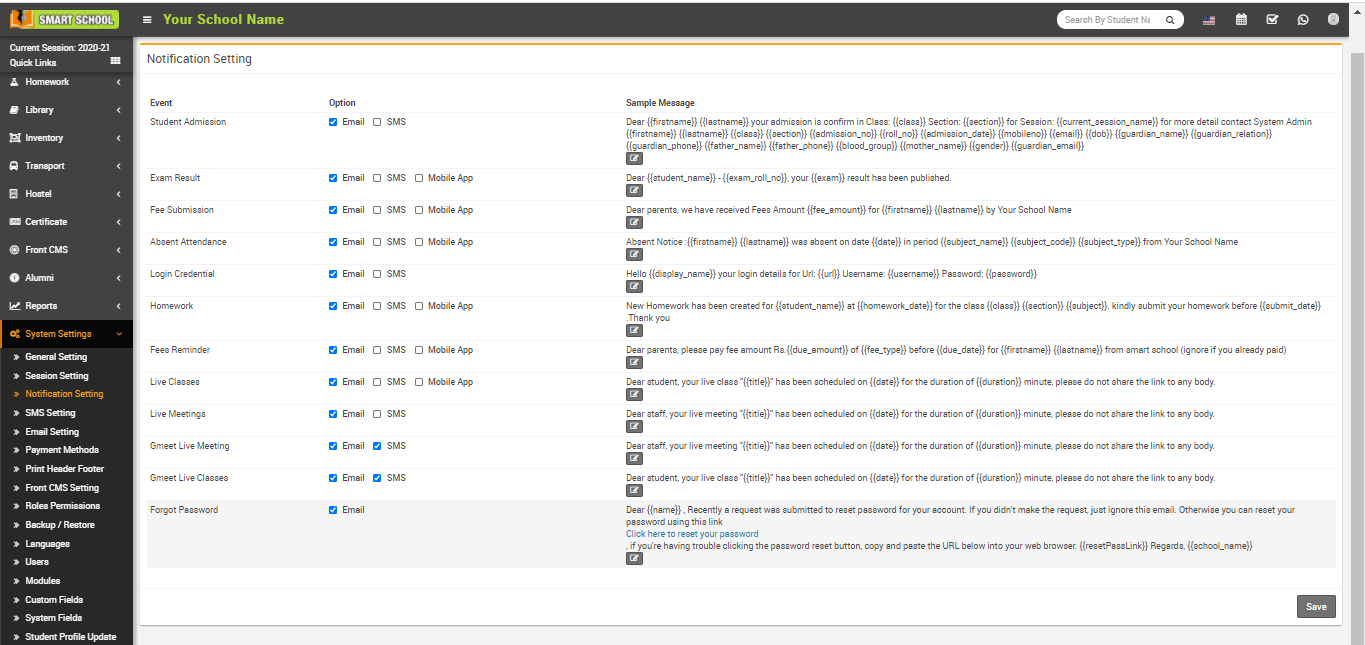Open the Quick Links grid icon

click(x=115, y=62)
